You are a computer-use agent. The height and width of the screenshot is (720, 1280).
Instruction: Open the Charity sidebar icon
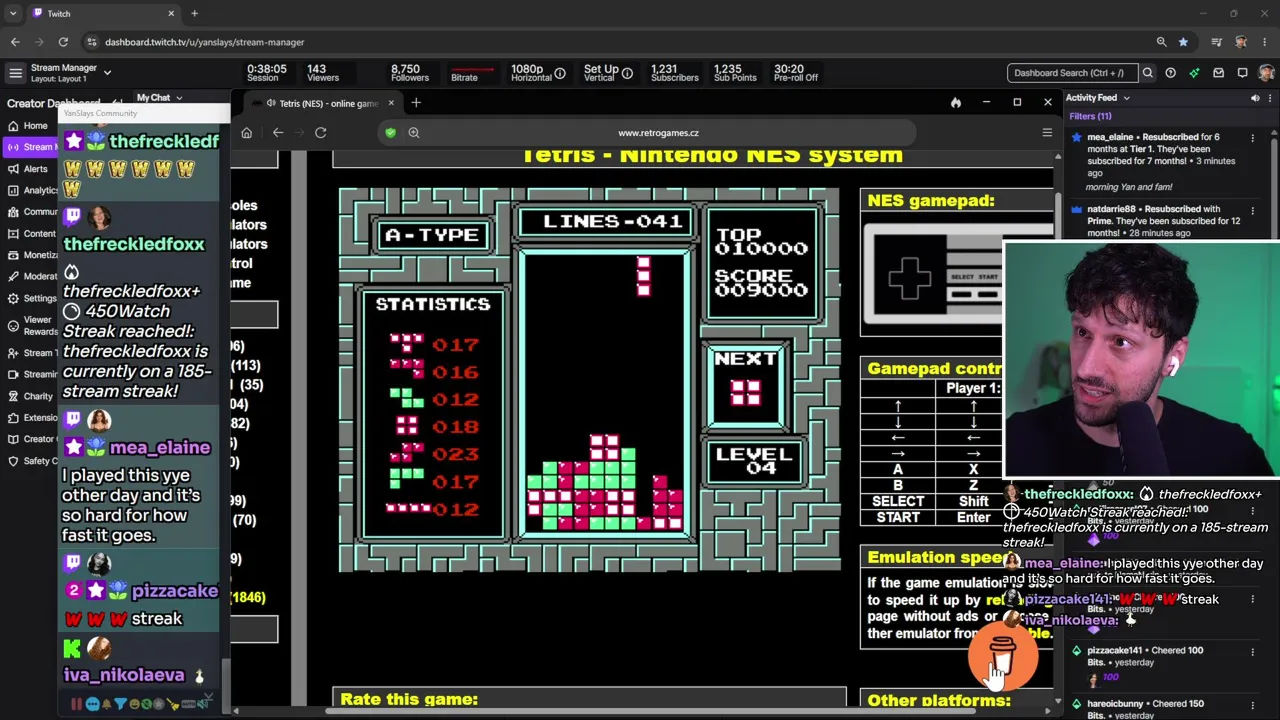click(x=13, y=396)
